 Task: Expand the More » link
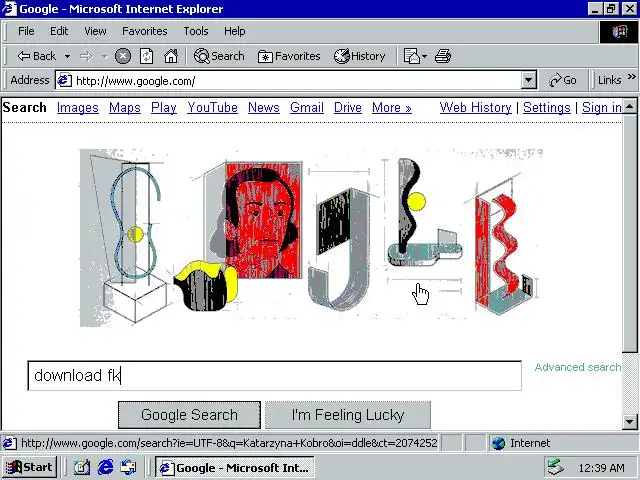pyautogui.click(x=391, y=108)
